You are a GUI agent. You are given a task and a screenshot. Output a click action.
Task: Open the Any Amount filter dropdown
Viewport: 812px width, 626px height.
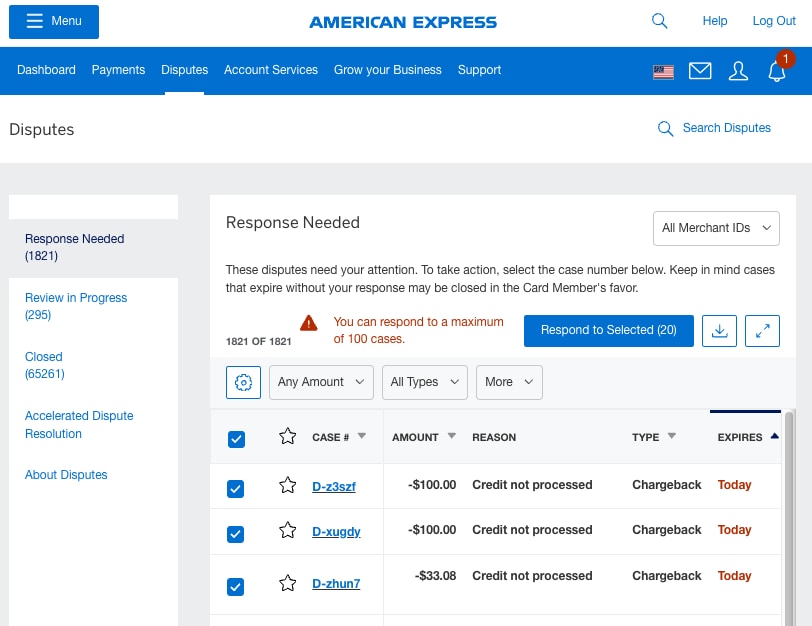click(320, 382)
